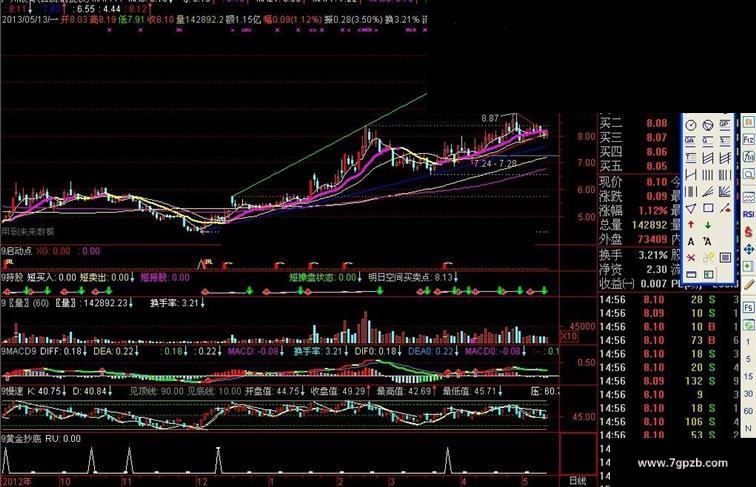Click the 买二 price 8.08 row
The image size is (756, 487).
pyautogui.click(x=633, y=123)
